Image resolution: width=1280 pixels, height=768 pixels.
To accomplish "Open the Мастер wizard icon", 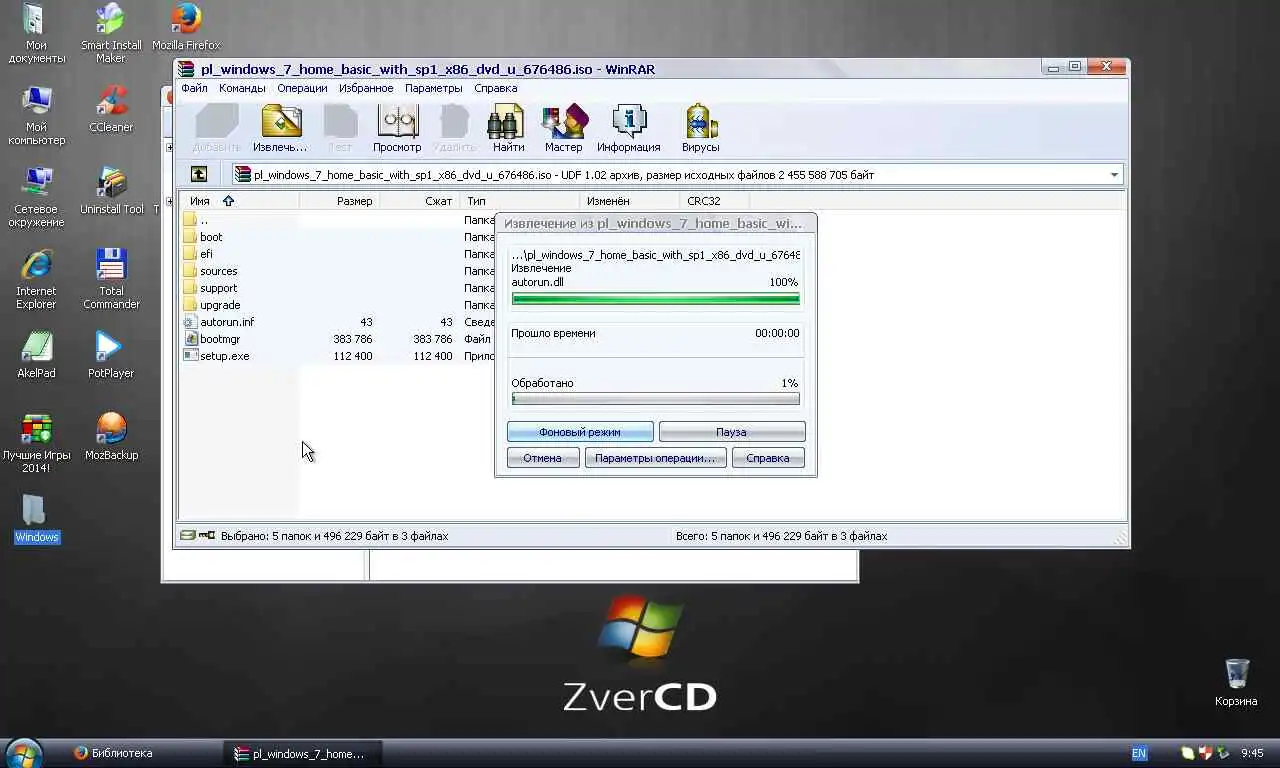I will (x=563, y=121).
